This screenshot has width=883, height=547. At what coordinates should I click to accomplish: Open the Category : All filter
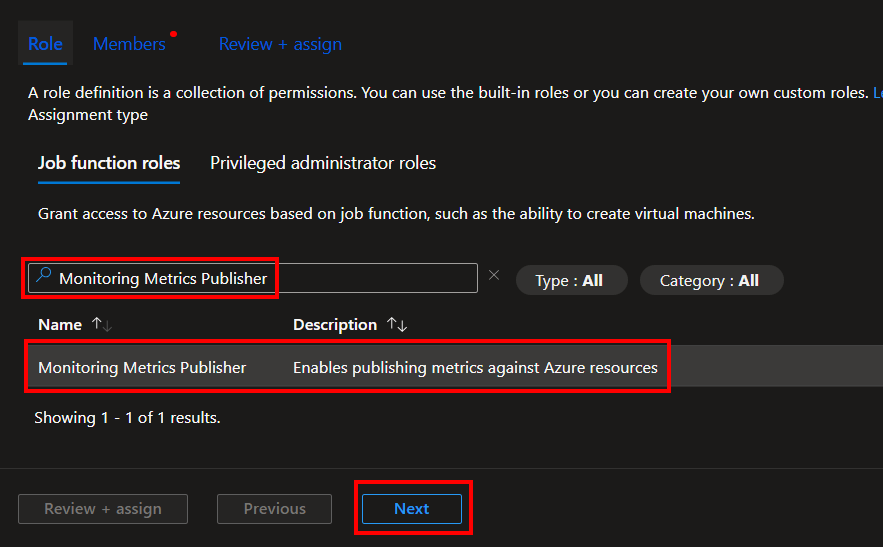pyautogui.click(x=710, y=280)
